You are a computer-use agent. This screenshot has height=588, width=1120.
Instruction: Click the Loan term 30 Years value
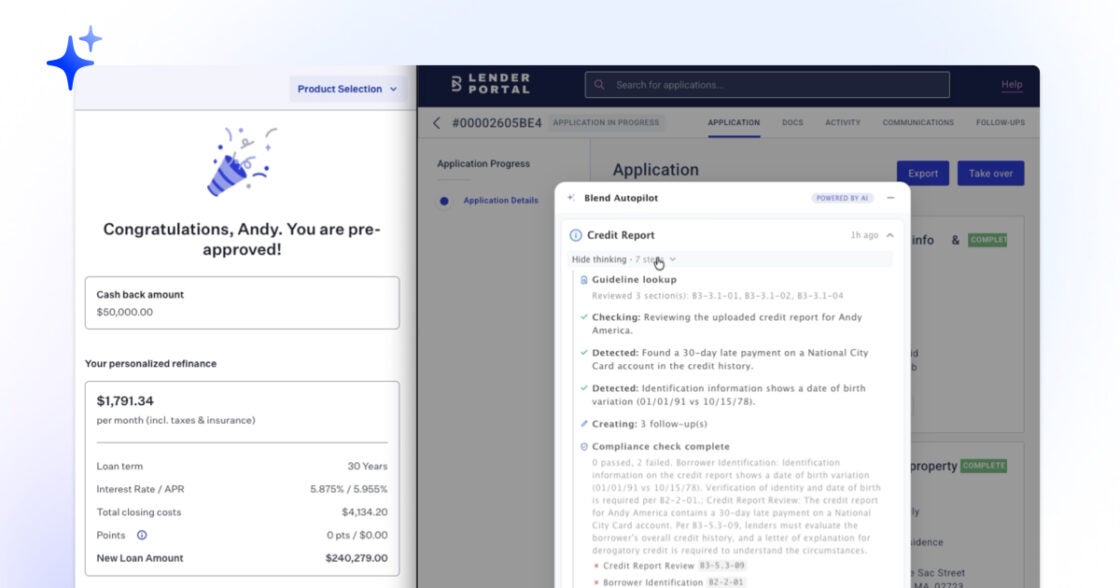click(367, 467)
